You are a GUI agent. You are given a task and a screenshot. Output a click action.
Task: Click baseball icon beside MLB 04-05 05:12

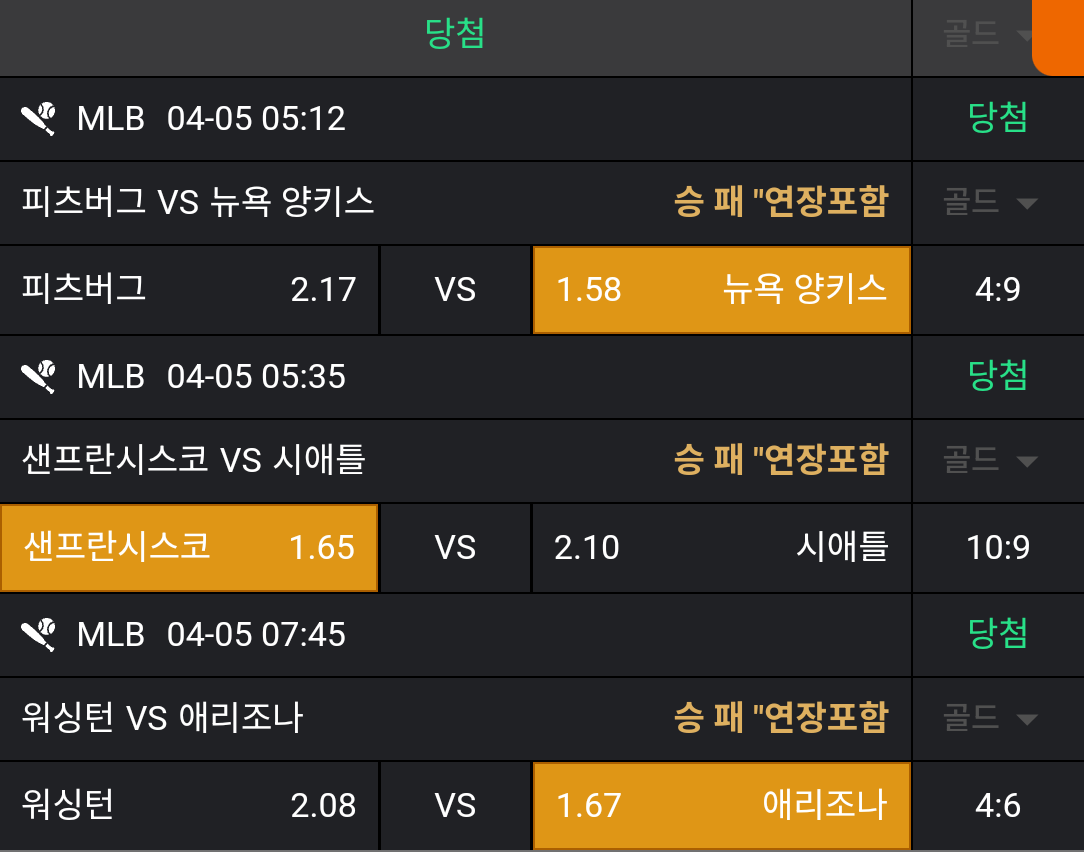click(x=39, y=119)
